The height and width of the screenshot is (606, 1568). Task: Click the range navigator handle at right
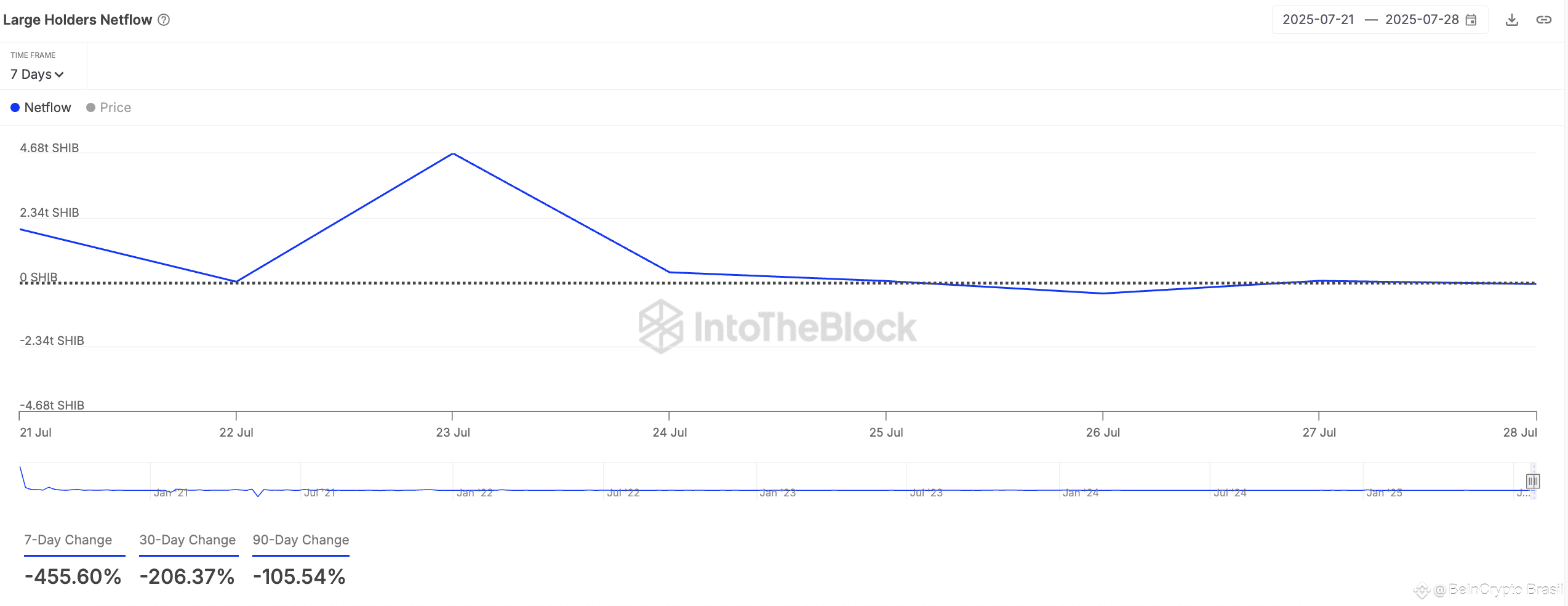click(x=1532, y=481)
